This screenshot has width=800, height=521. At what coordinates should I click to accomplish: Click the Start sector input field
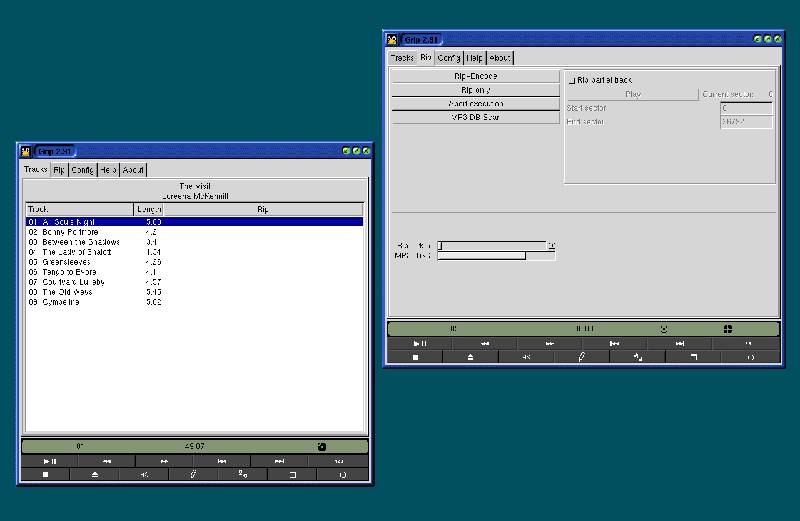pyautogui.click(x=746, y=108)
